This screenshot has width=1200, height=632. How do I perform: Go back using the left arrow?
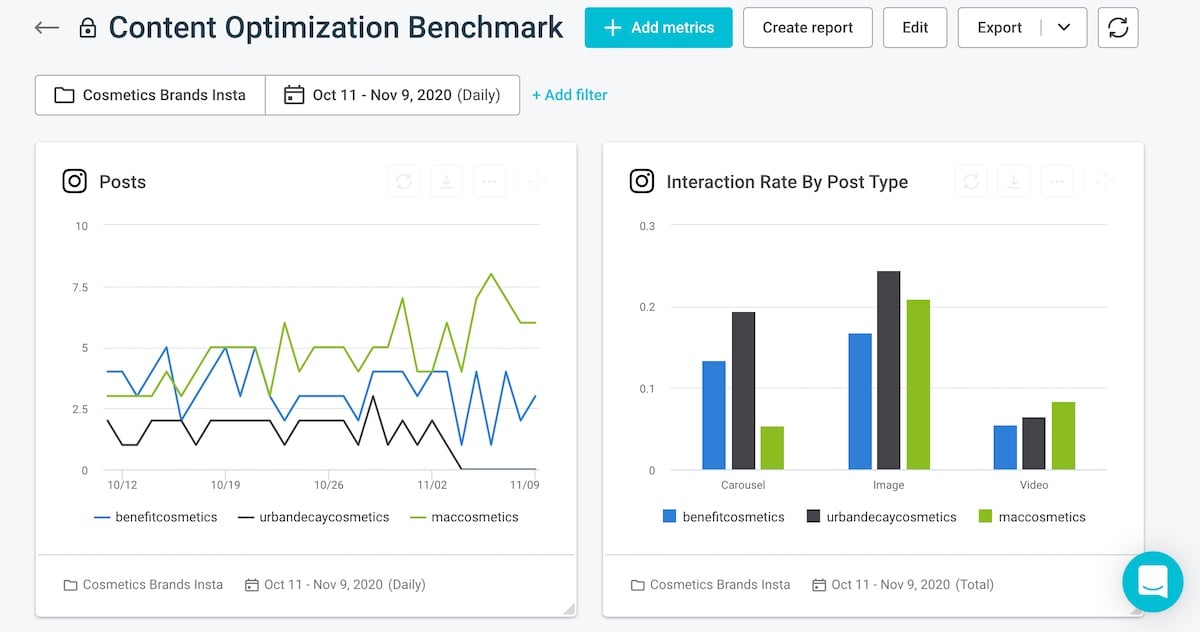tap(46, 27)
